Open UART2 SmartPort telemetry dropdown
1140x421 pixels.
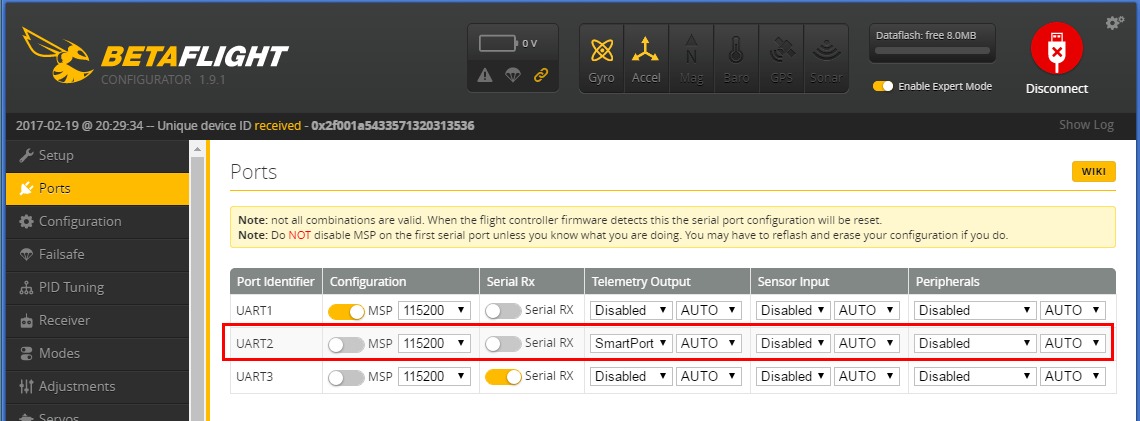point(631,344)
